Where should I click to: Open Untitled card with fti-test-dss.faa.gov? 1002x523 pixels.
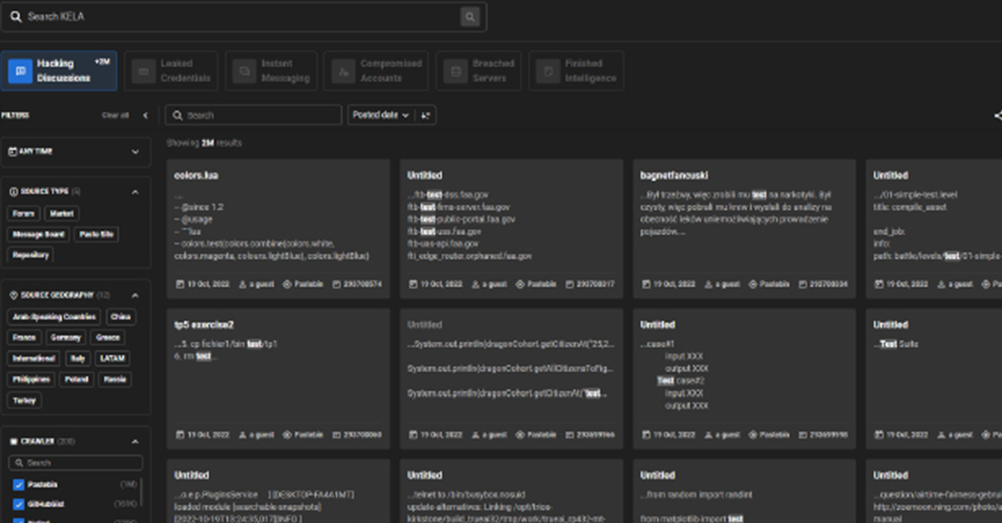511,229
